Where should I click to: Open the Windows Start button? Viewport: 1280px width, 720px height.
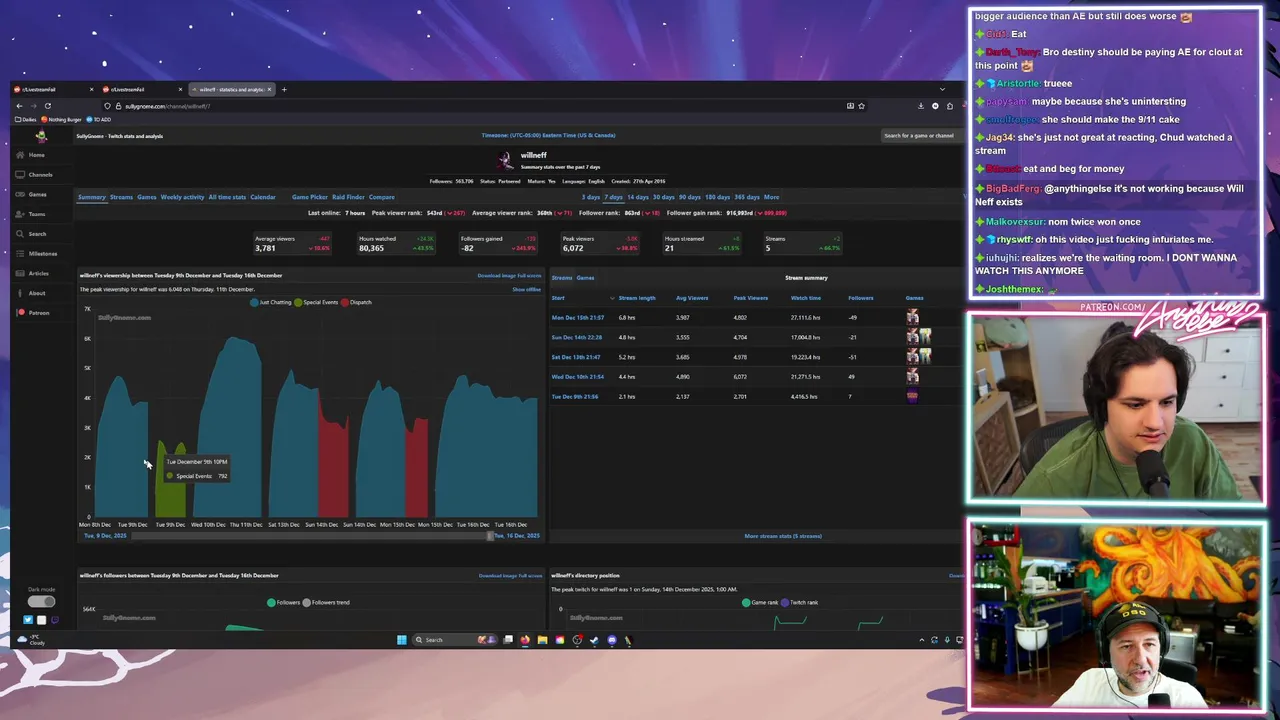pyautogui.click(x=401, y=640)
